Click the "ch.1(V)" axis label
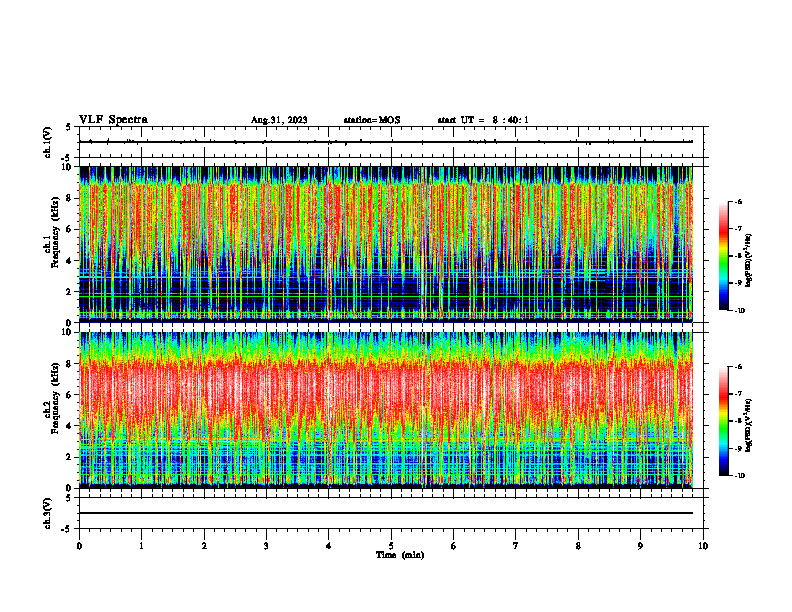 [x=48, y=142]
